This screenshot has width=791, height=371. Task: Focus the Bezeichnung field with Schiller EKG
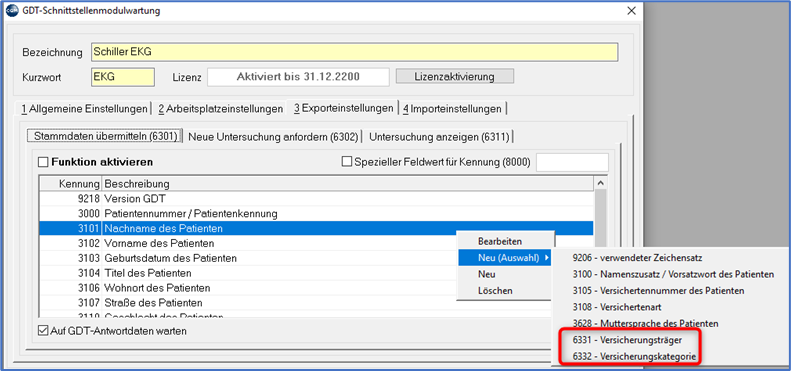click(x=354, y=52)
